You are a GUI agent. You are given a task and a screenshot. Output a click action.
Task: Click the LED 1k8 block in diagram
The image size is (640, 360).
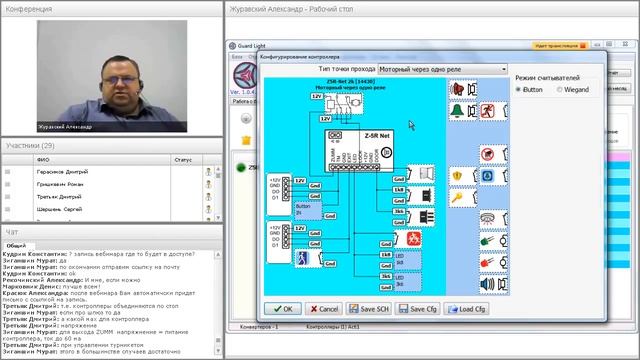[408, 260]
